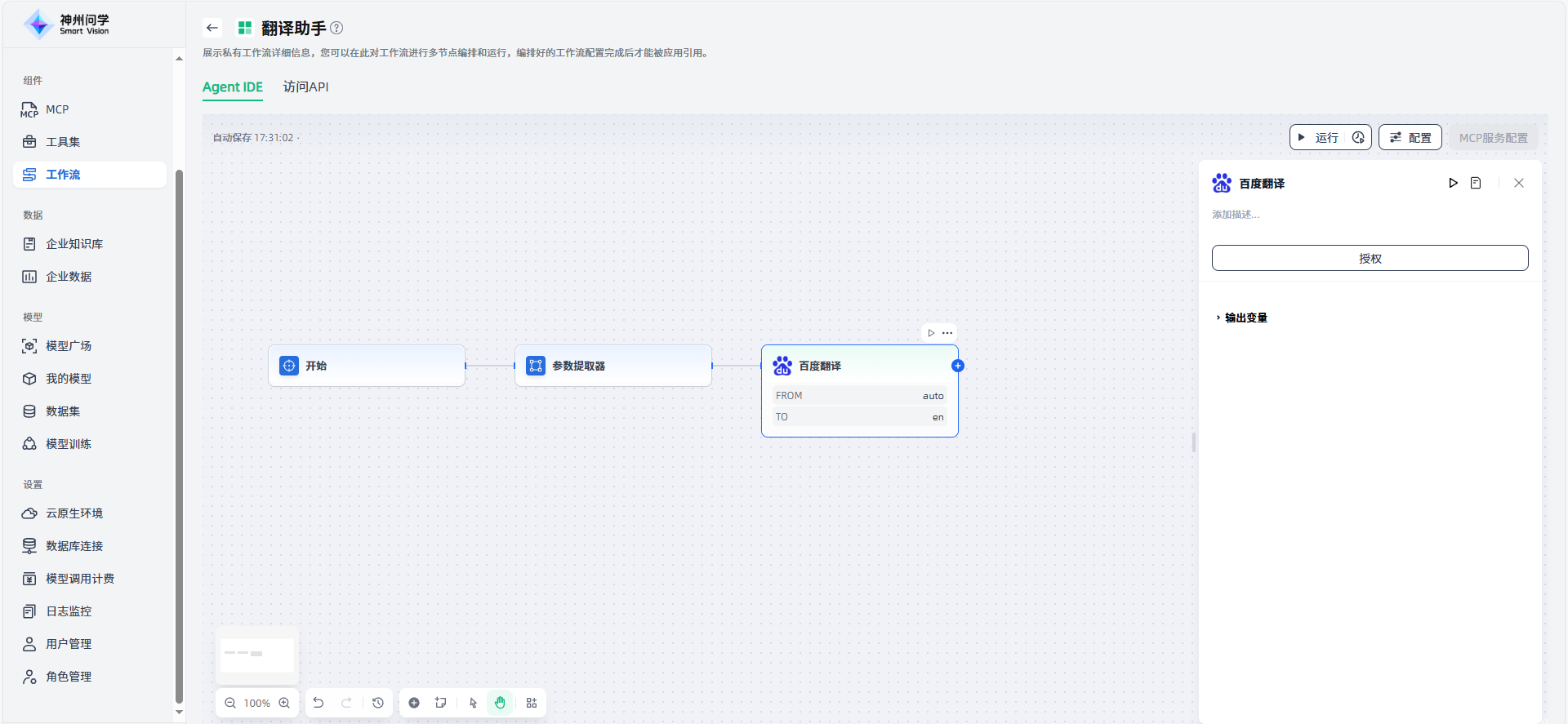Undo the last canvas change
1568x724 pixels.
click(x=318, y=703)
